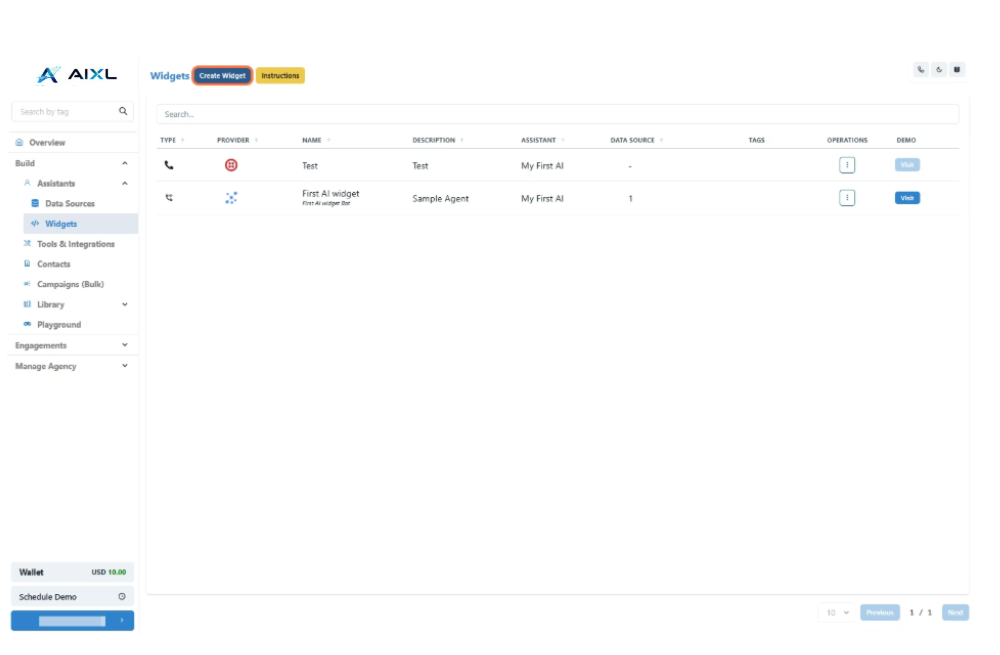This screenshot has height=655, width=1000.
Task: Go to Data Sources in sidebar
Action: click(x=69, y=204)
